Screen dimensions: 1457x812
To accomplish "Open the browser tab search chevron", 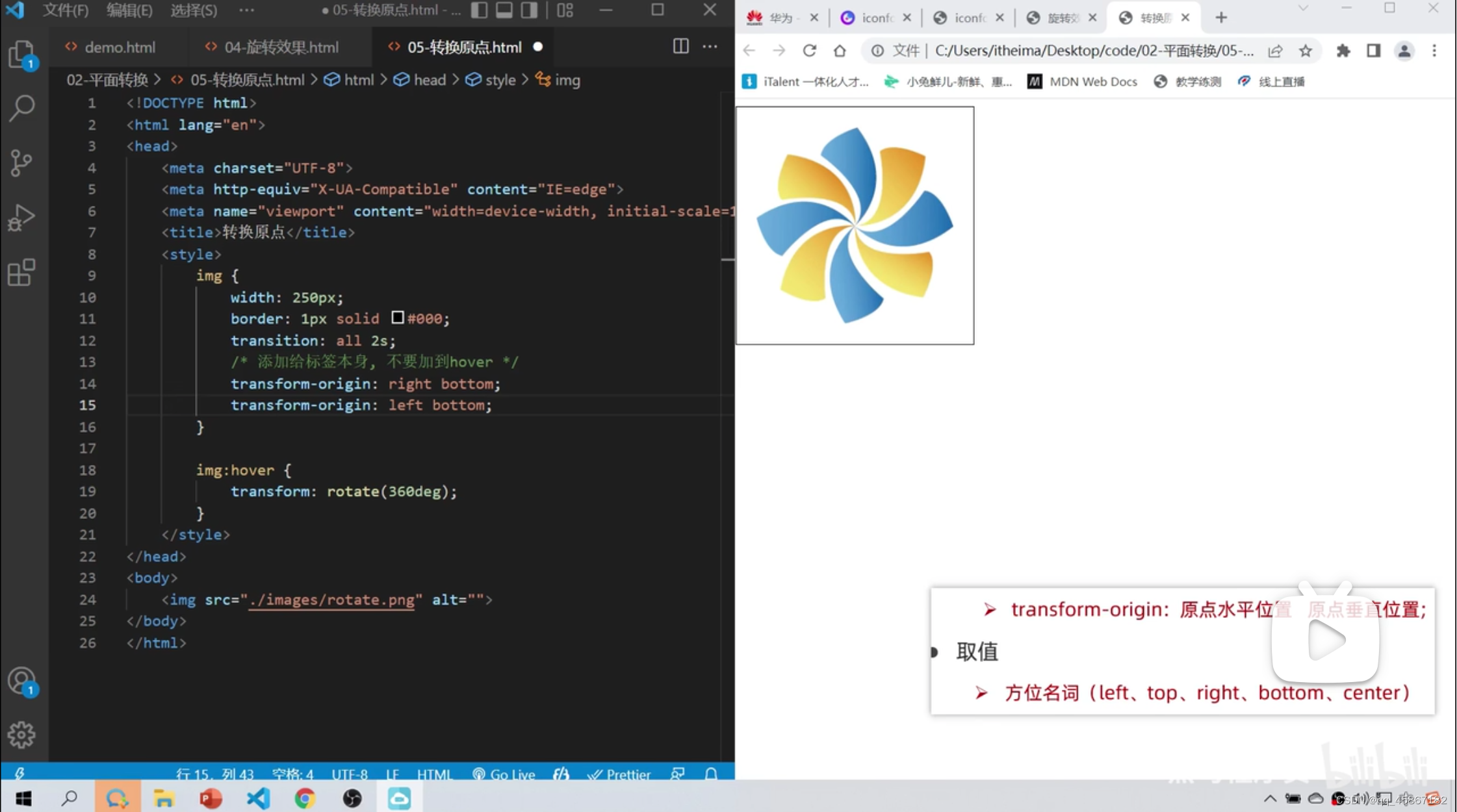I will (1303, 8).
